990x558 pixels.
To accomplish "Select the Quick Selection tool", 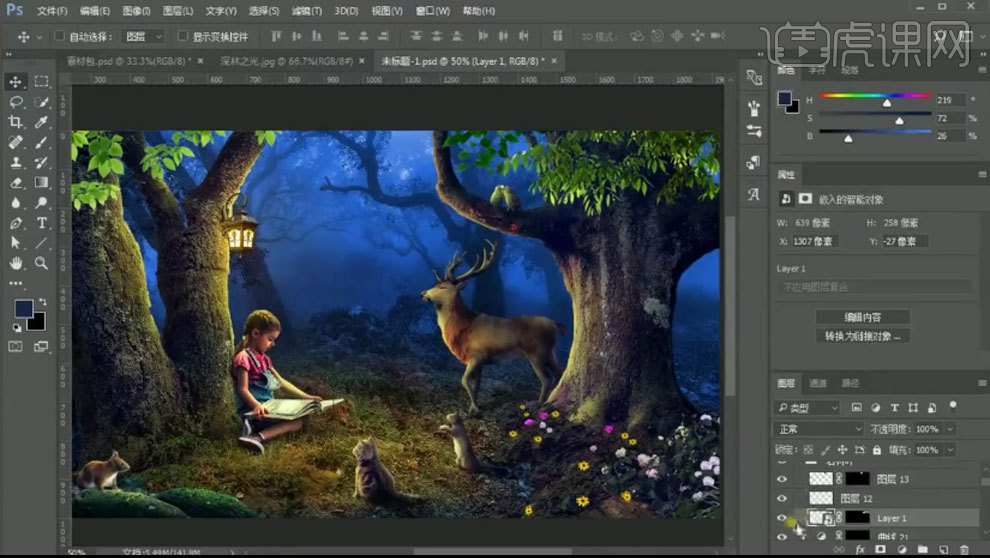I will click(x=41, y=102).
